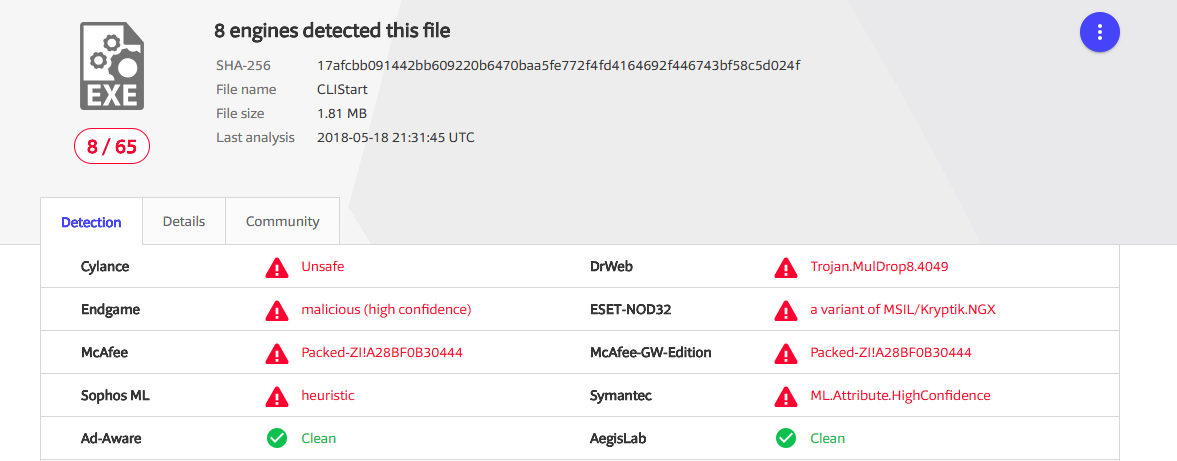Open the Community tab
1177x461 pixels.
point(282,222)
